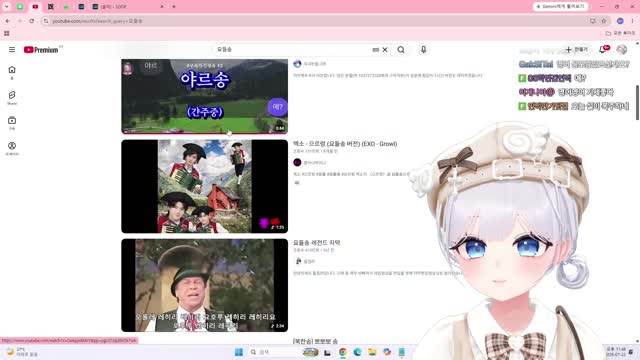Bookmark this page with the star icon
Viewport: 640px width, 360px height.
pos(604,21)
